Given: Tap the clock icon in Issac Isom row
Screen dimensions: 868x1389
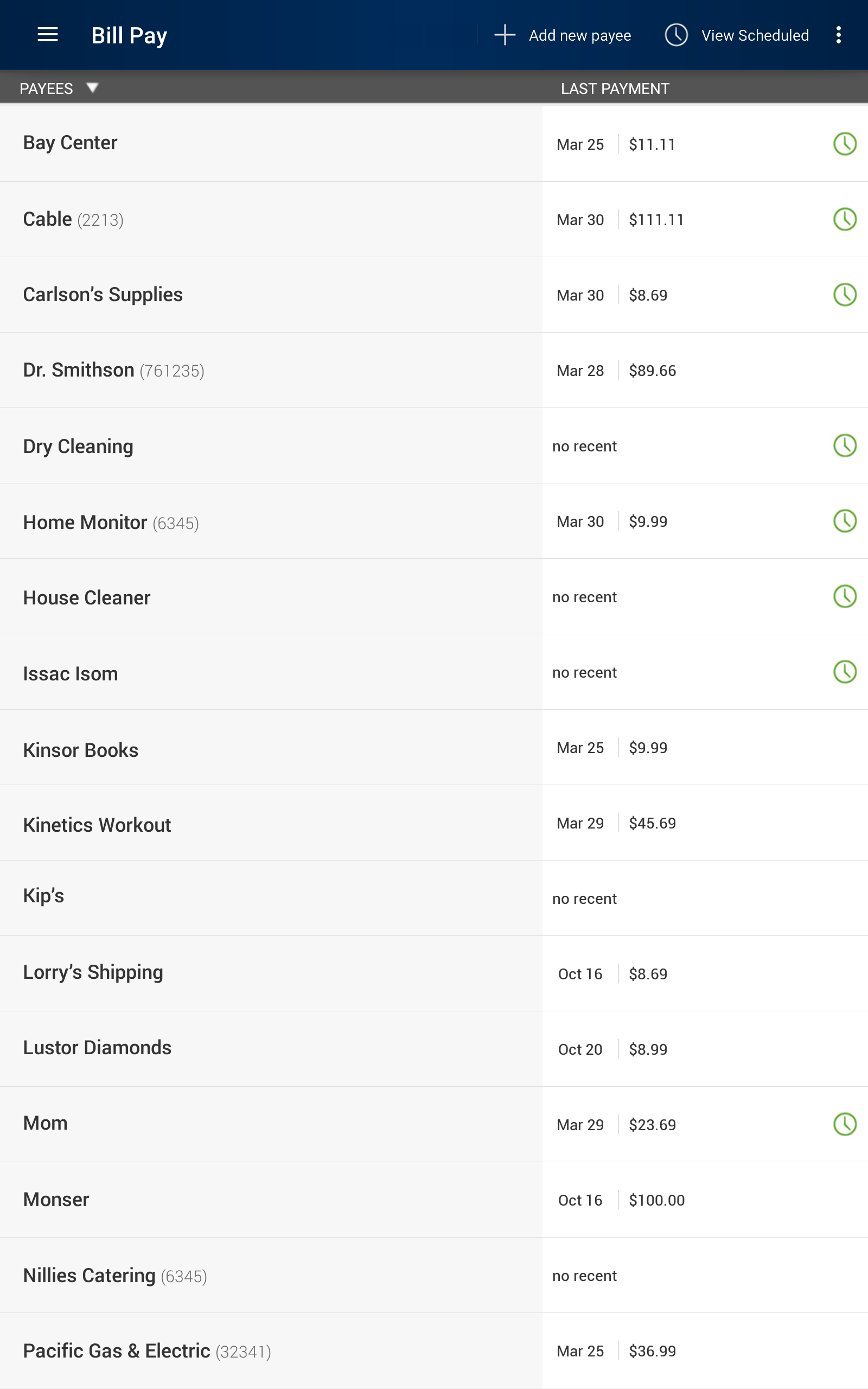Looking at the screenshot, I should tap(845, 672).
